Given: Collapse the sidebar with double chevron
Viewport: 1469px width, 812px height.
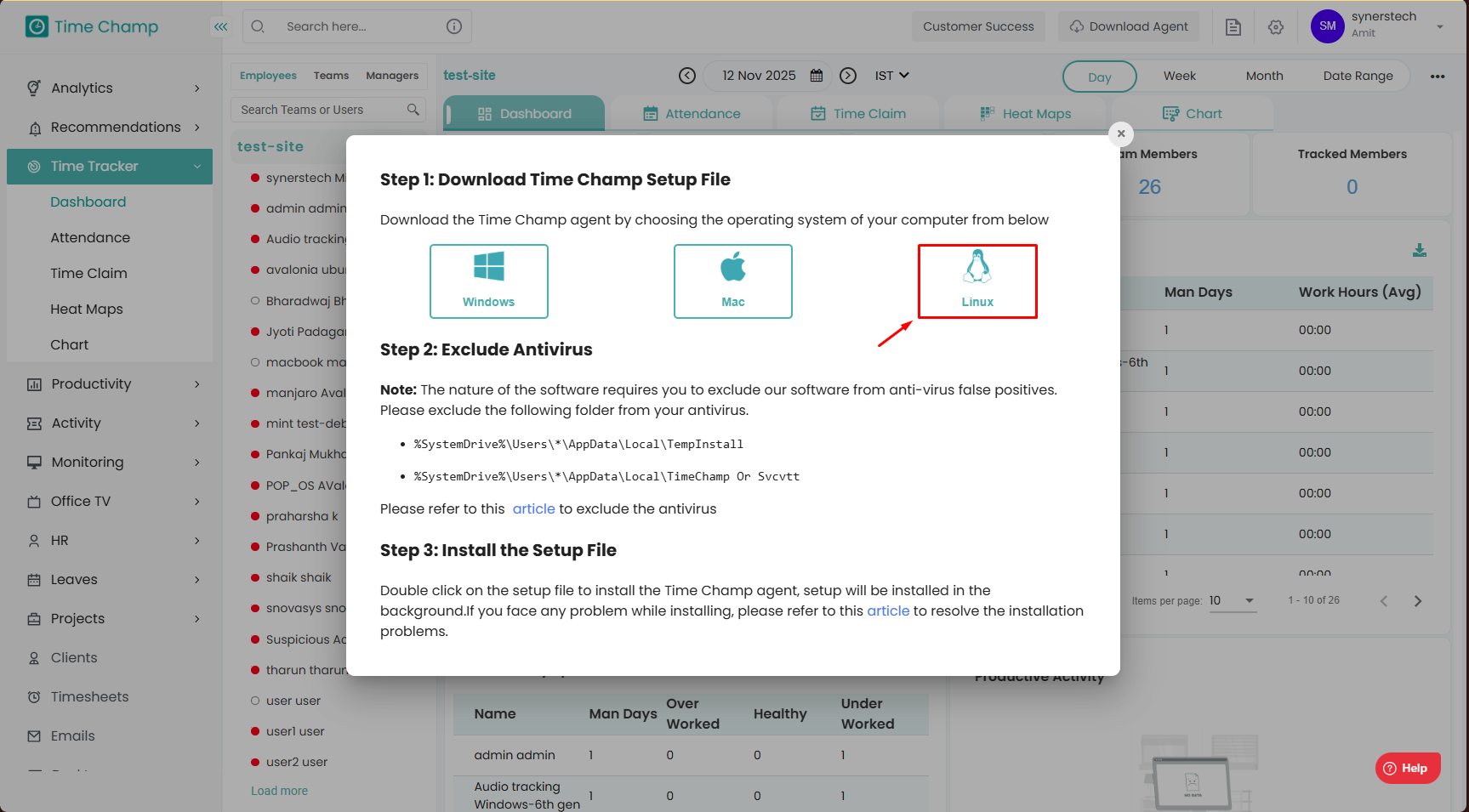Looking at the screenshot, I should pyautogui.click(x=221, y=26).
